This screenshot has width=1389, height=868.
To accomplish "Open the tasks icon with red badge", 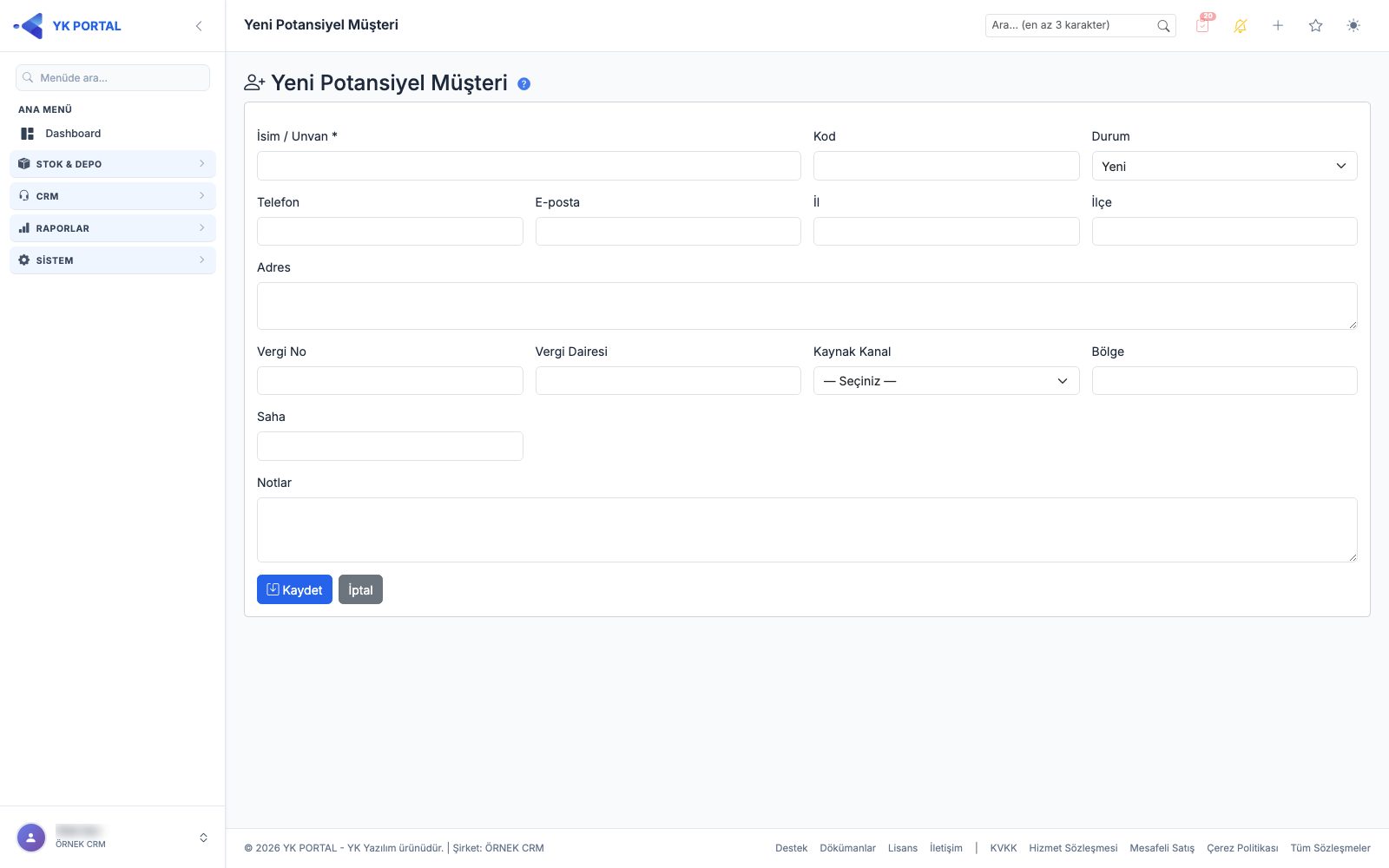I will coord(1203,25).
